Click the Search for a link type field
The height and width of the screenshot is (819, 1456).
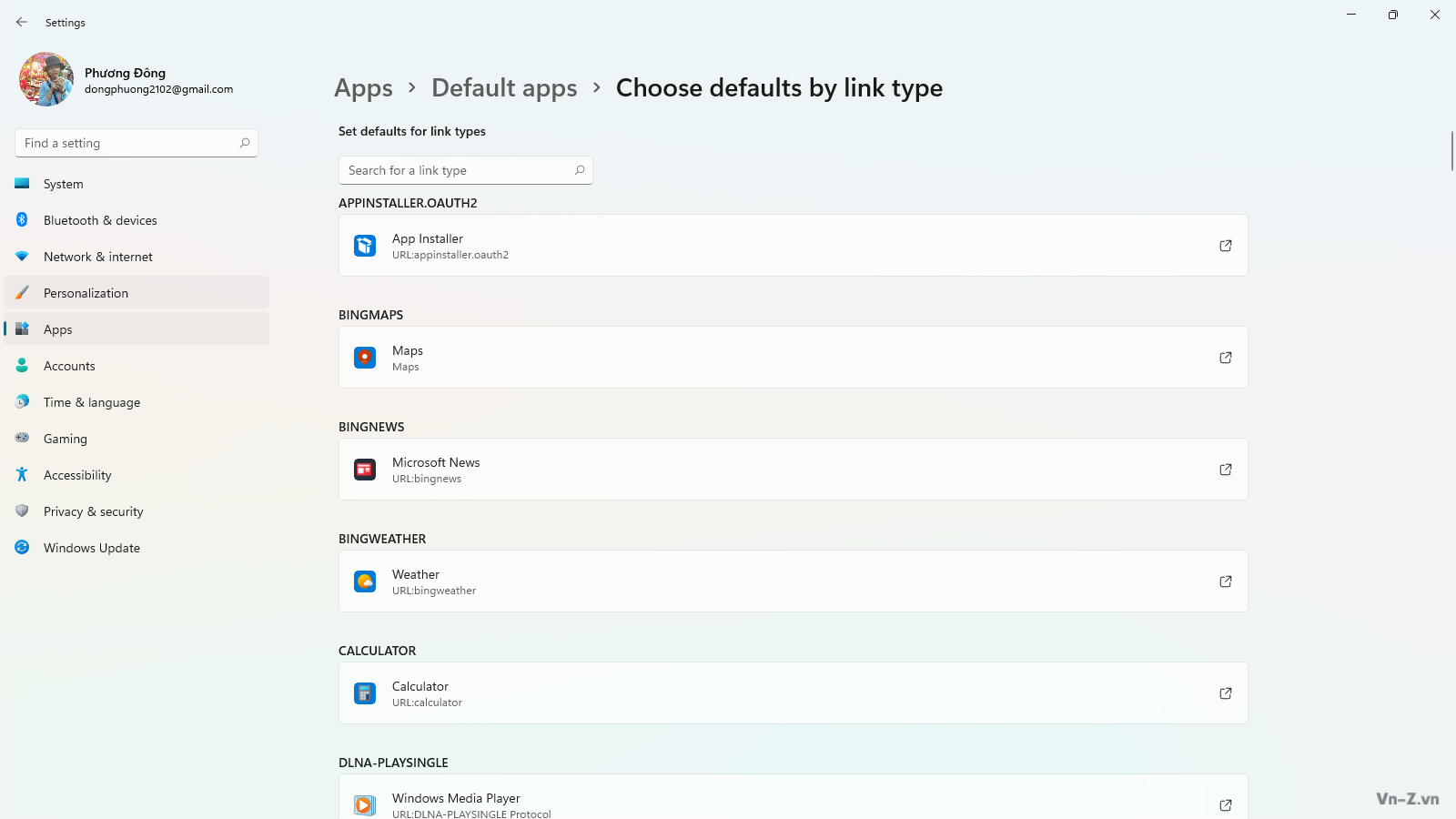[465, 170]
